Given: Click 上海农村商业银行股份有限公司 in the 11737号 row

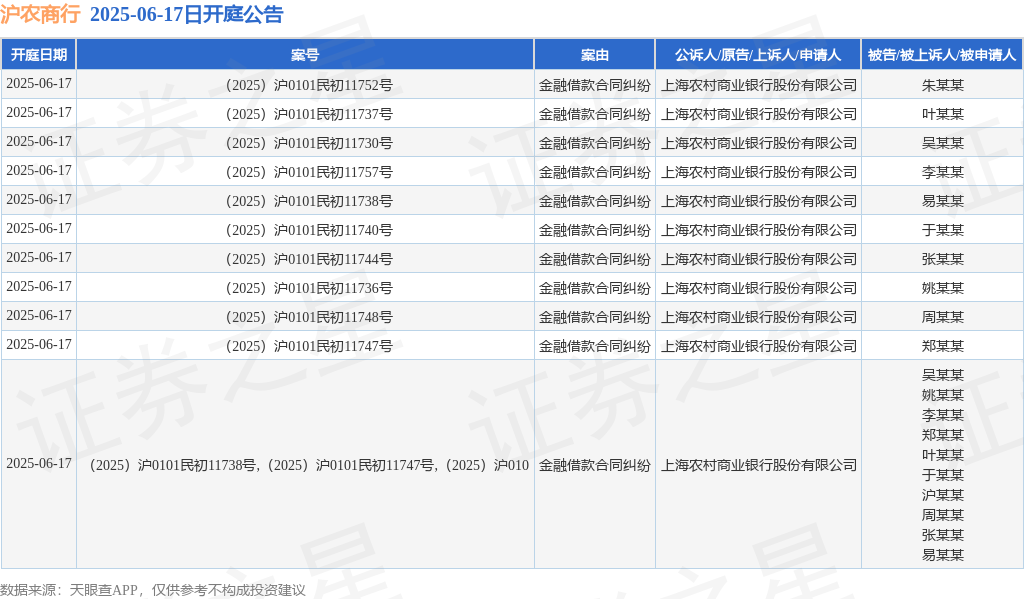Looking at the screenshot, I should pos(758,114).
